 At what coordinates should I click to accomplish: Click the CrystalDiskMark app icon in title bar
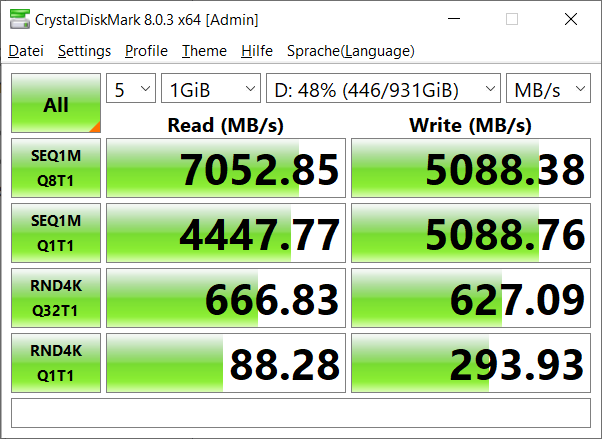click(x=20, y=19)
